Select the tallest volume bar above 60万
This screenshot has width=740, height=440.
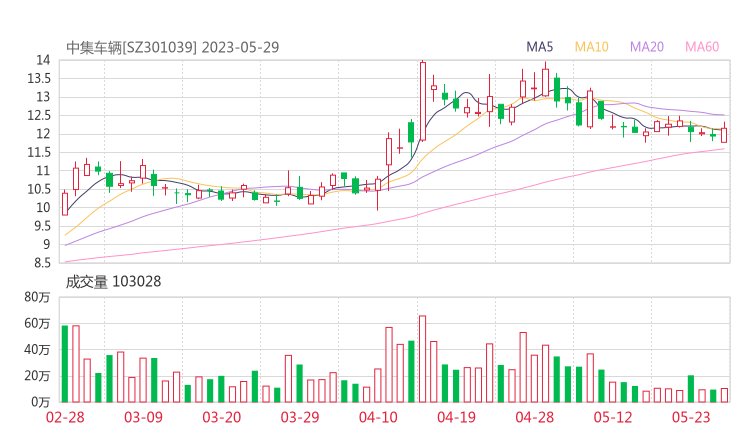pos(423,359)
